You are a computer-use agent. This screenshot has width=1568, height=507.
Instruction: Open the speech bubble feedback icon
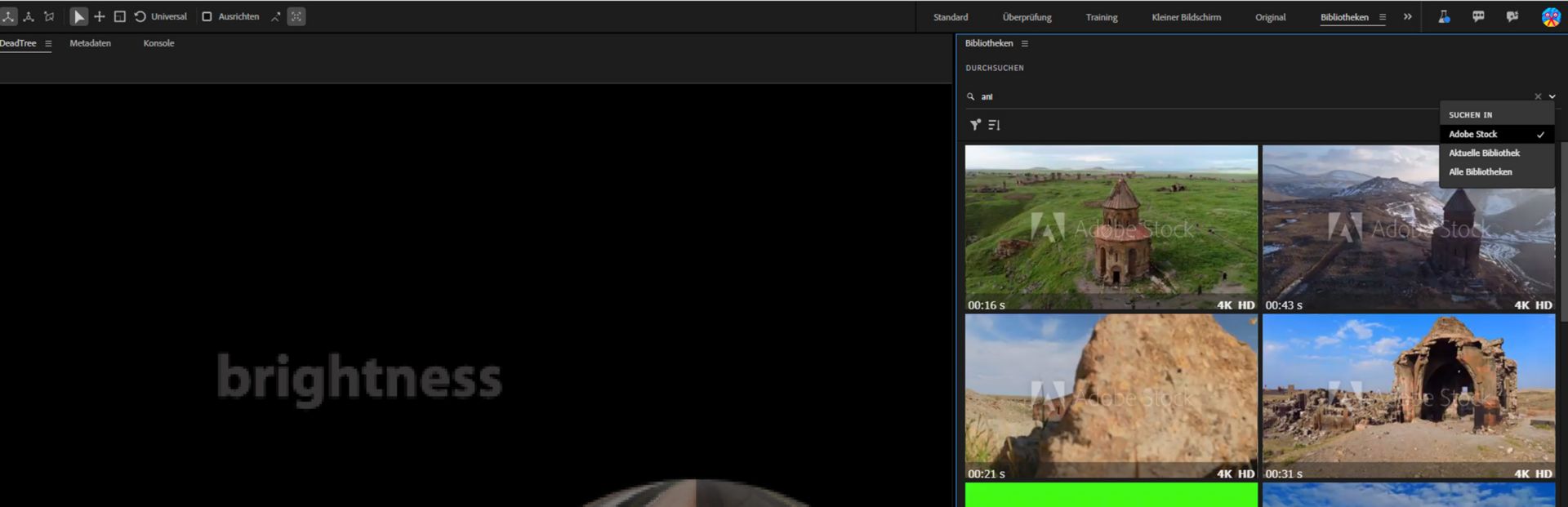coord(1478,16)
